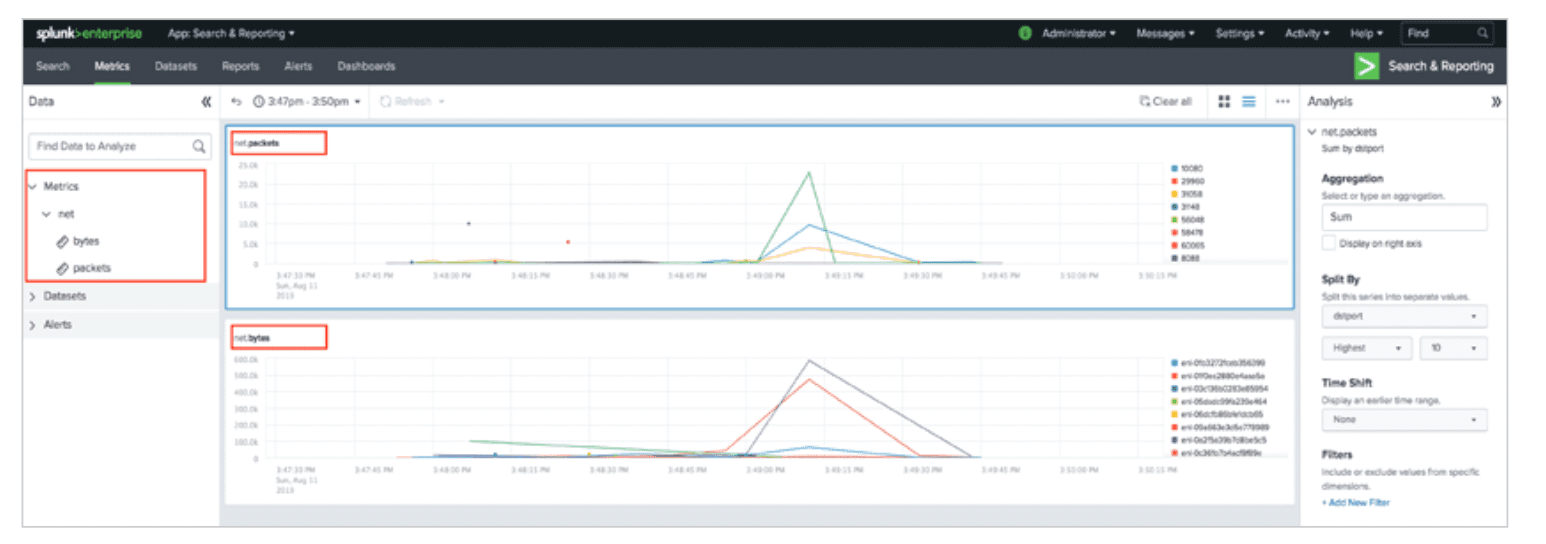Collapse the Analysis panel with double-chevron icon
The height and width of the screenshot is (544, 1546).
tap(1496, 102)
